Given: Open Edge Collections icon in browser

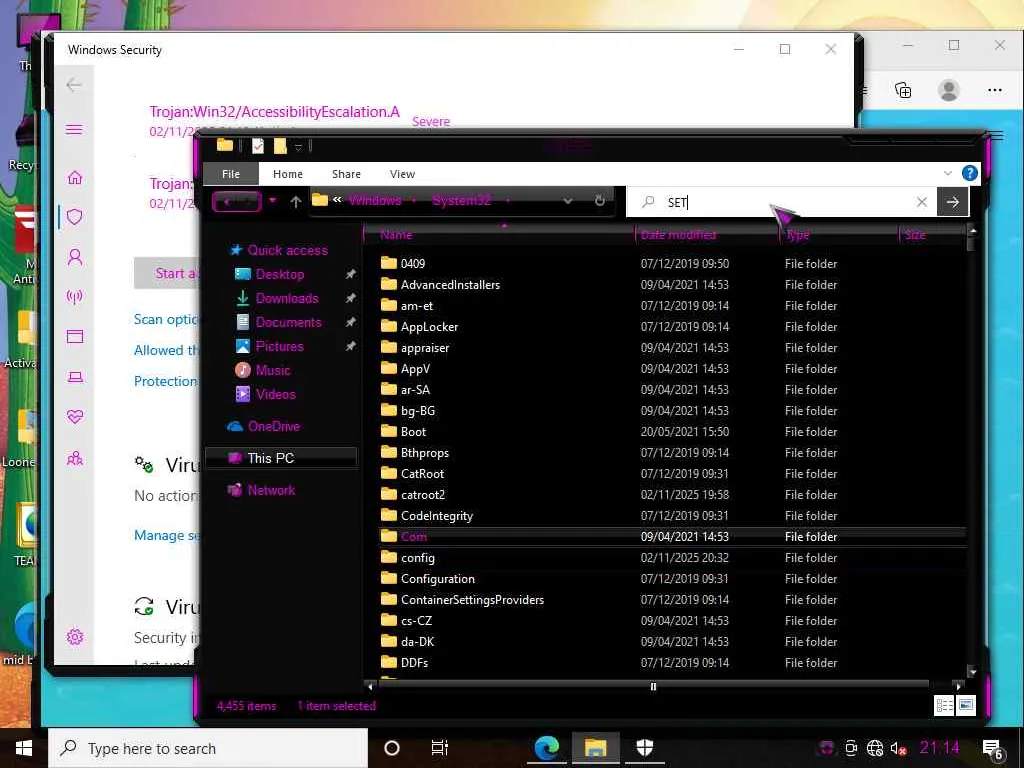Looking at the screenshot, I should [903, 90].
